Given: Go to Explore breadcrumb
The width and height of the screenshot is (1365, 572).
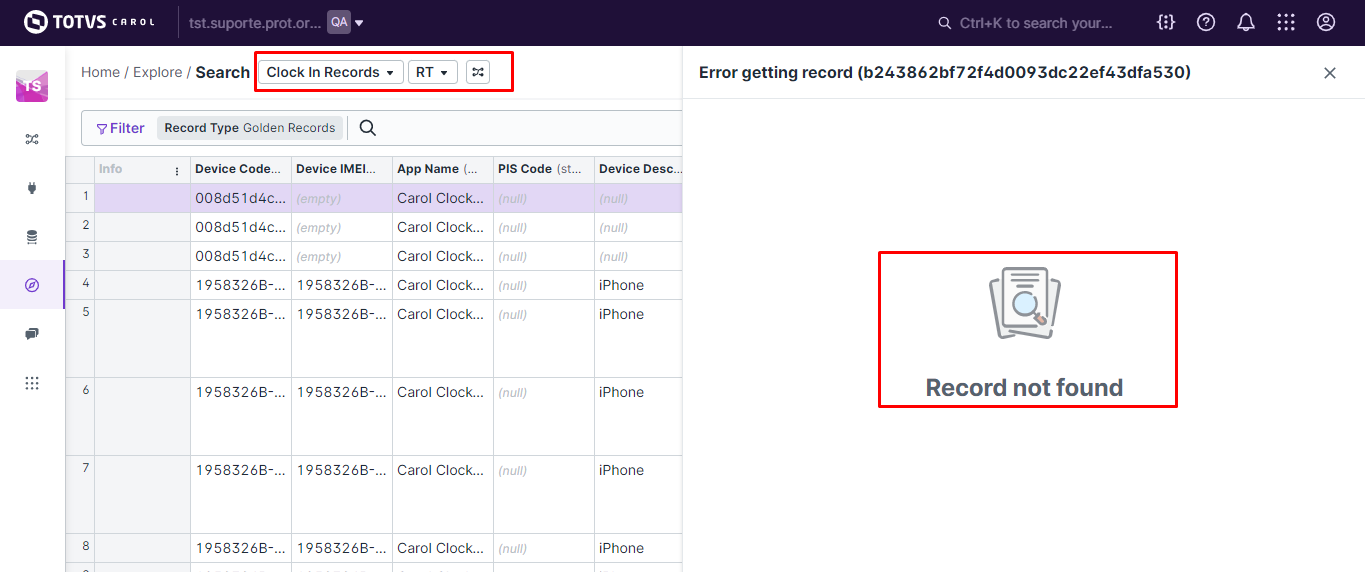Looking at the screenshot, I should click(x=158, y=72).
